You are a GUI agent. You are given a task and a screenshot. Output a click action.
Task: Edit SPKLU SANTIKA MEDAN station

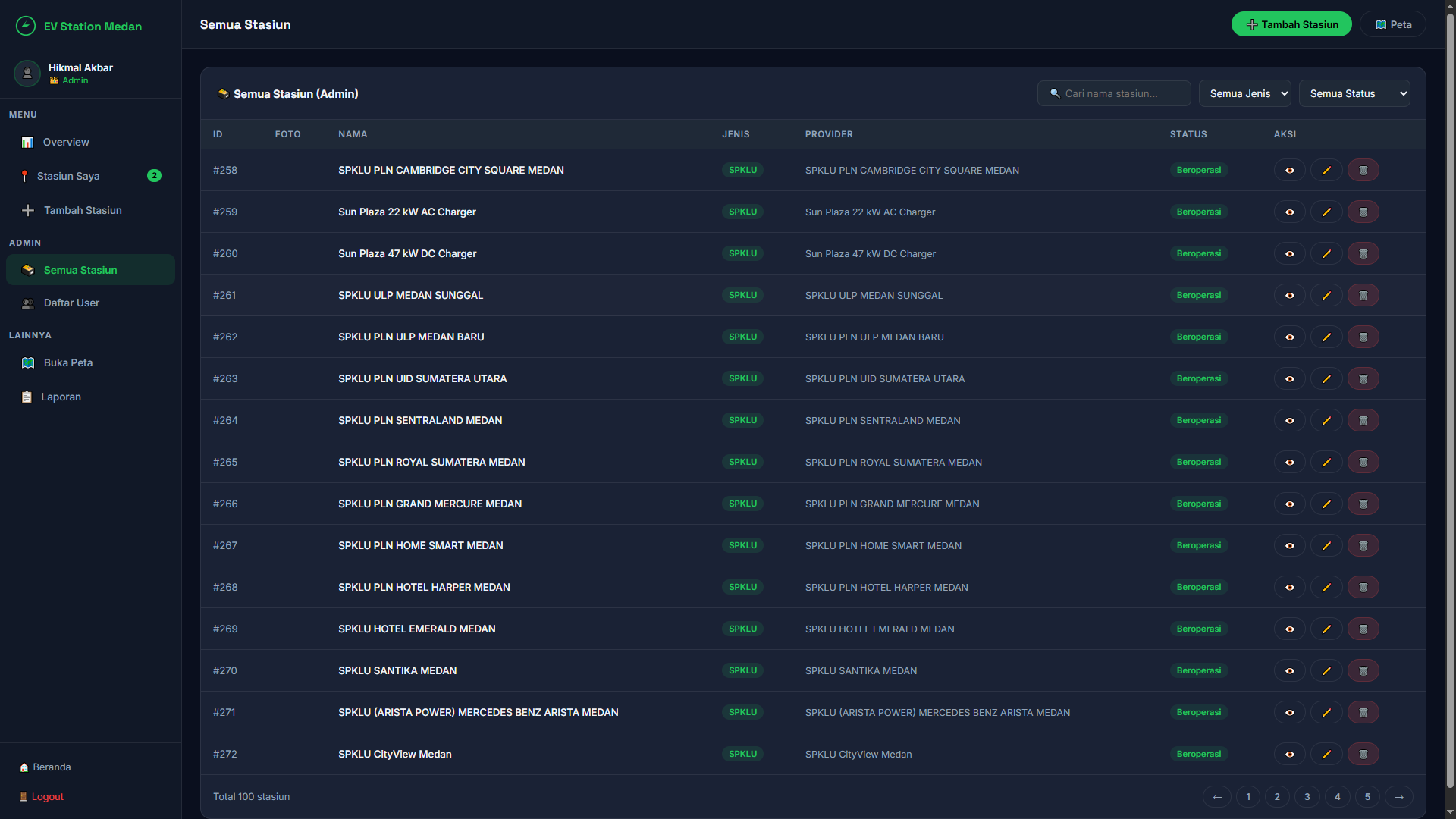[1326, 670]
